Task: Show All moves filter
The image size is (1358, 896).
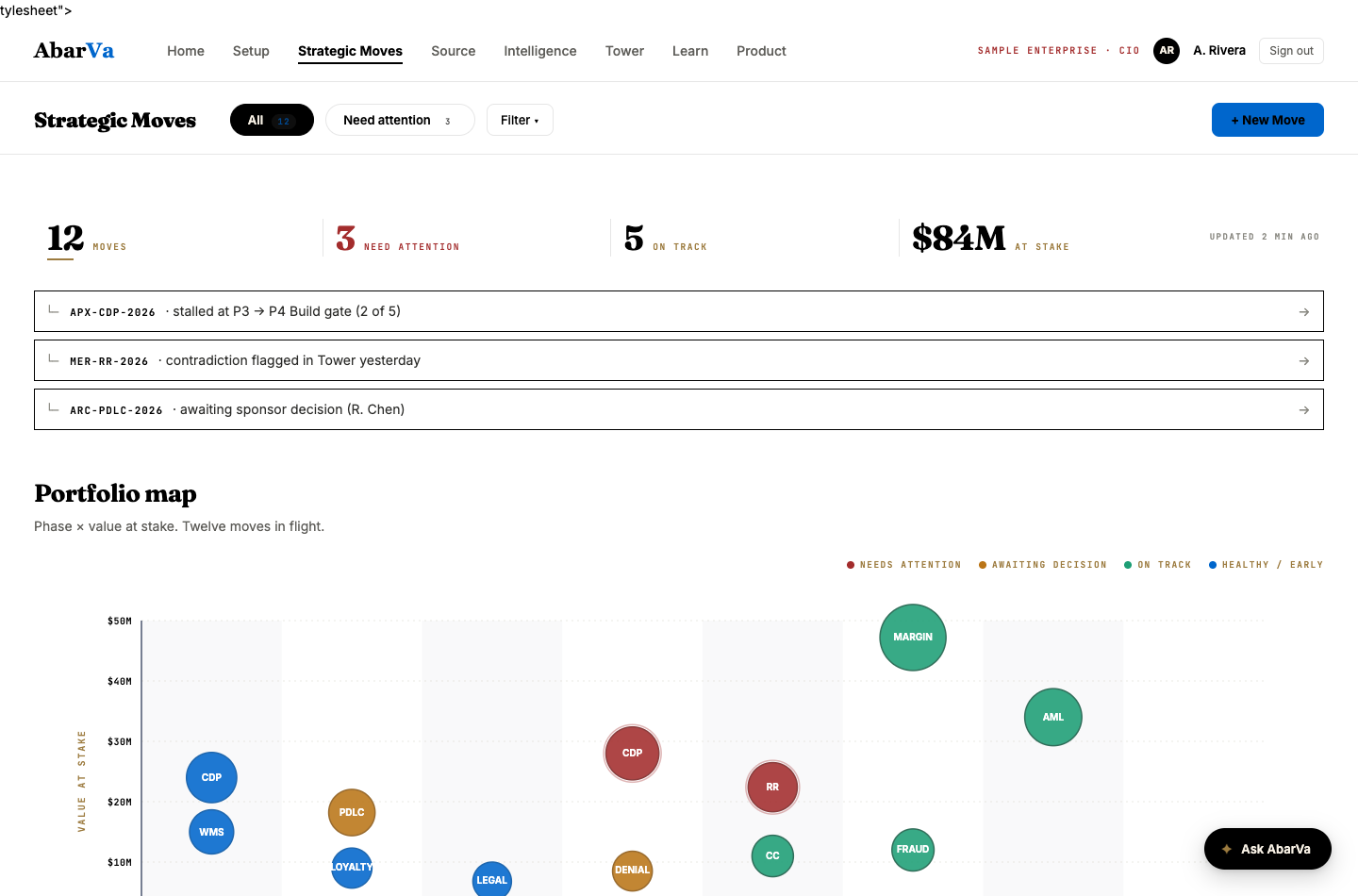Action: pos(272,120)
